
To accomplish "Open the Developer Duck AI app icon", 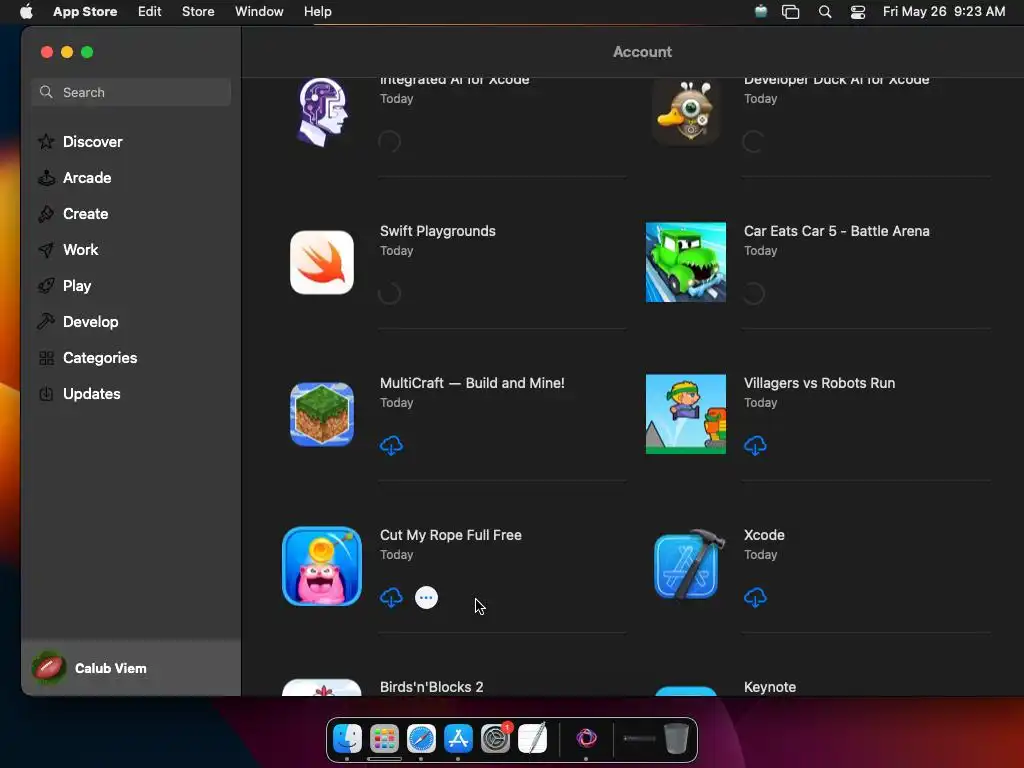I will click(686, 112).
